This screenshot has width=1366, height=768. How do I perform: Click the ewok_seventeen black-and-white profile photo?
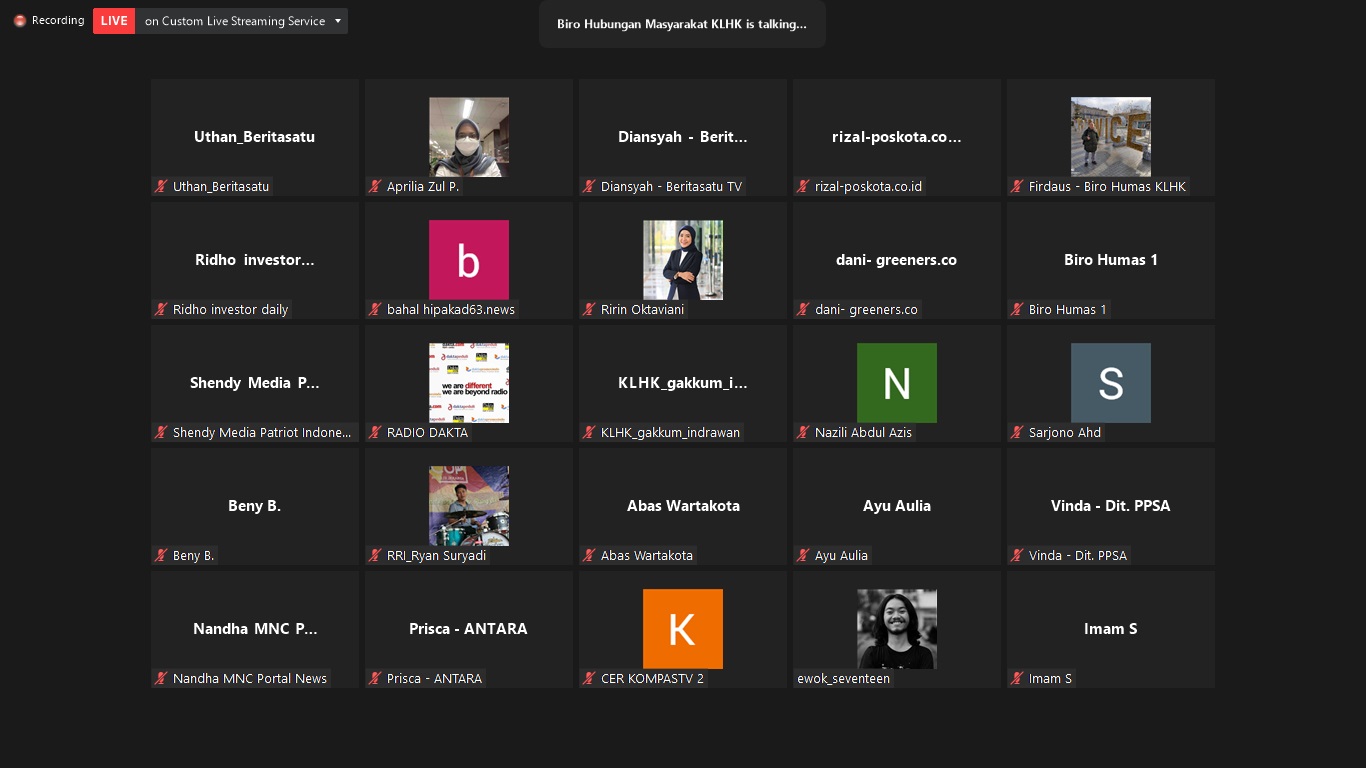point(896,629)
